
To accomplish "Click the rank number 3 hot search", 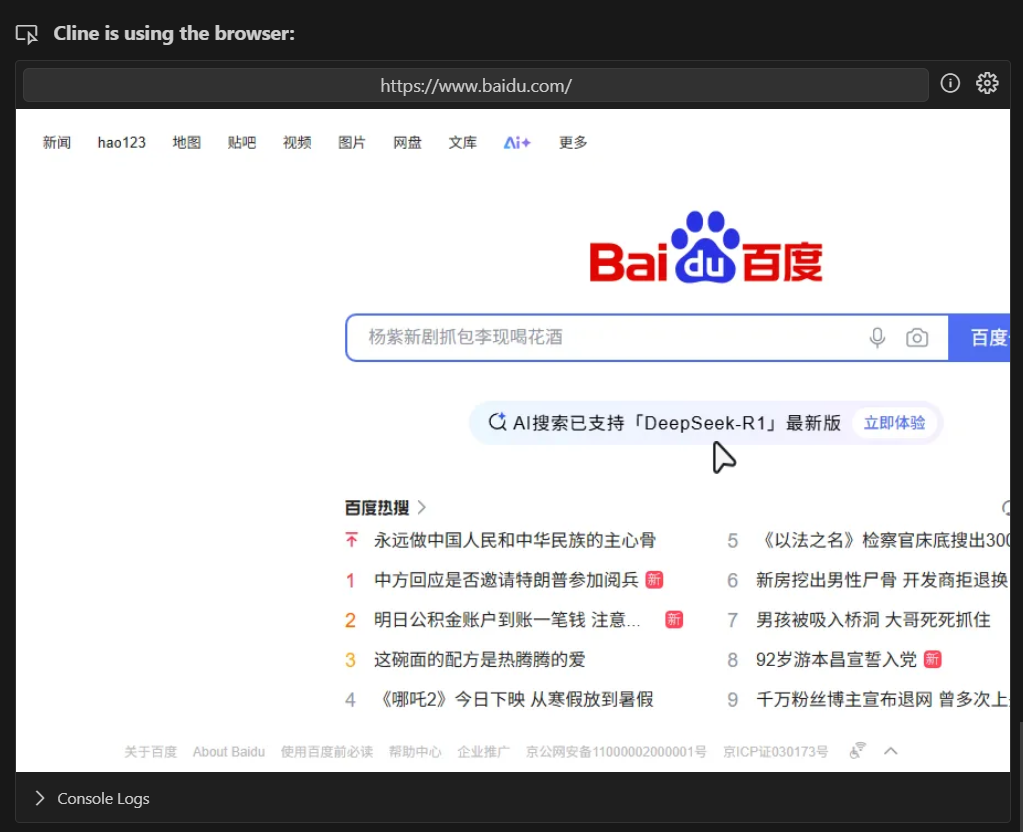I will [x=350, y=660].
